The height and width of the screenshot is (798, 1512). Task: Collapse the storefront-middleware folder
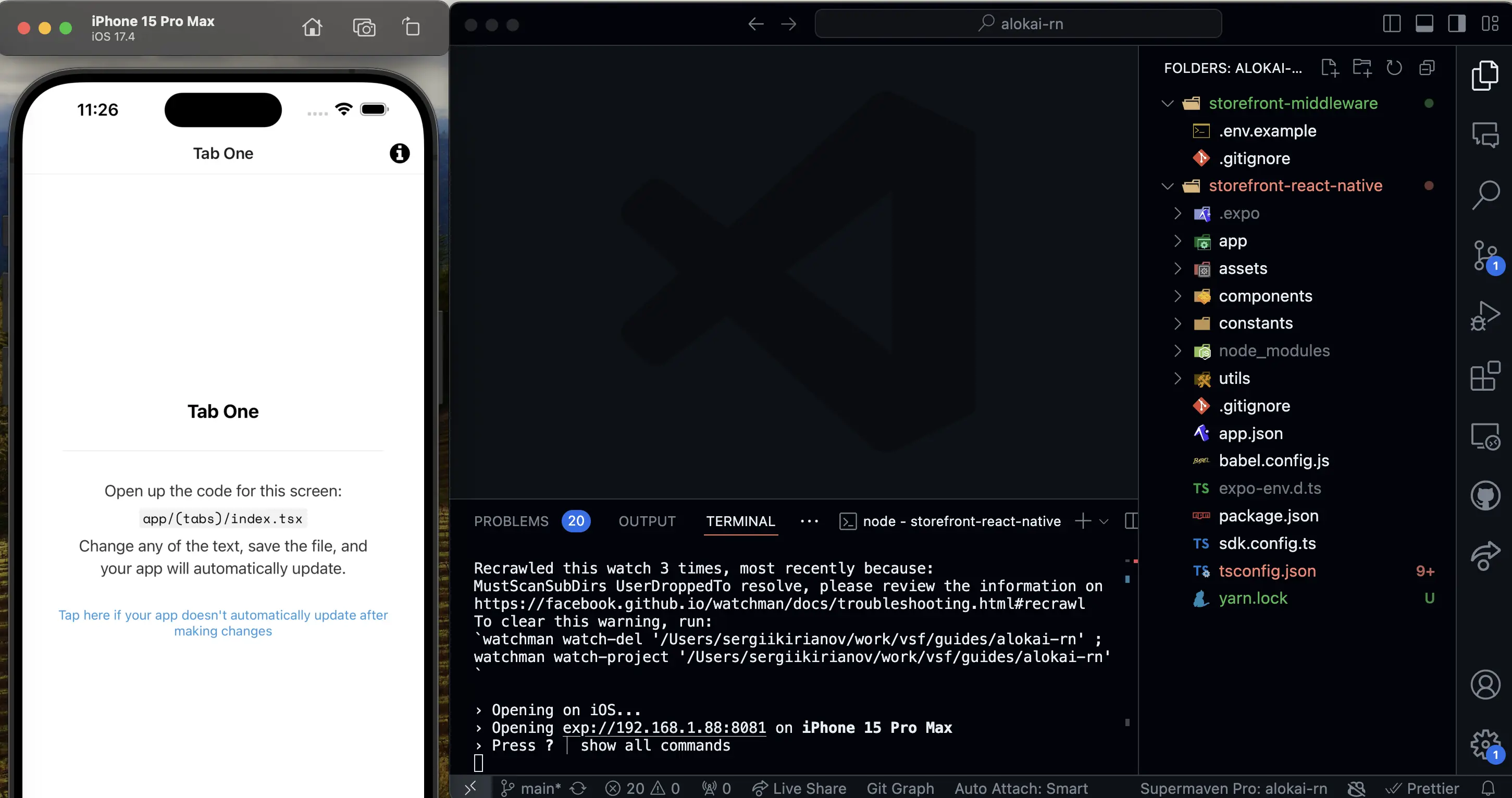pyautogui.click(x=1167, y=103)
